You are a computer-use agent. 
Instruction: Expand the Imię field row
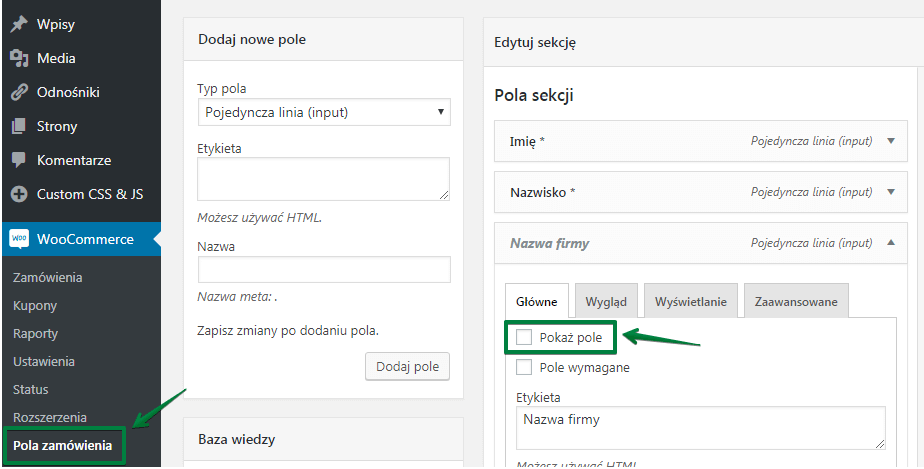[x=891, y=141]
